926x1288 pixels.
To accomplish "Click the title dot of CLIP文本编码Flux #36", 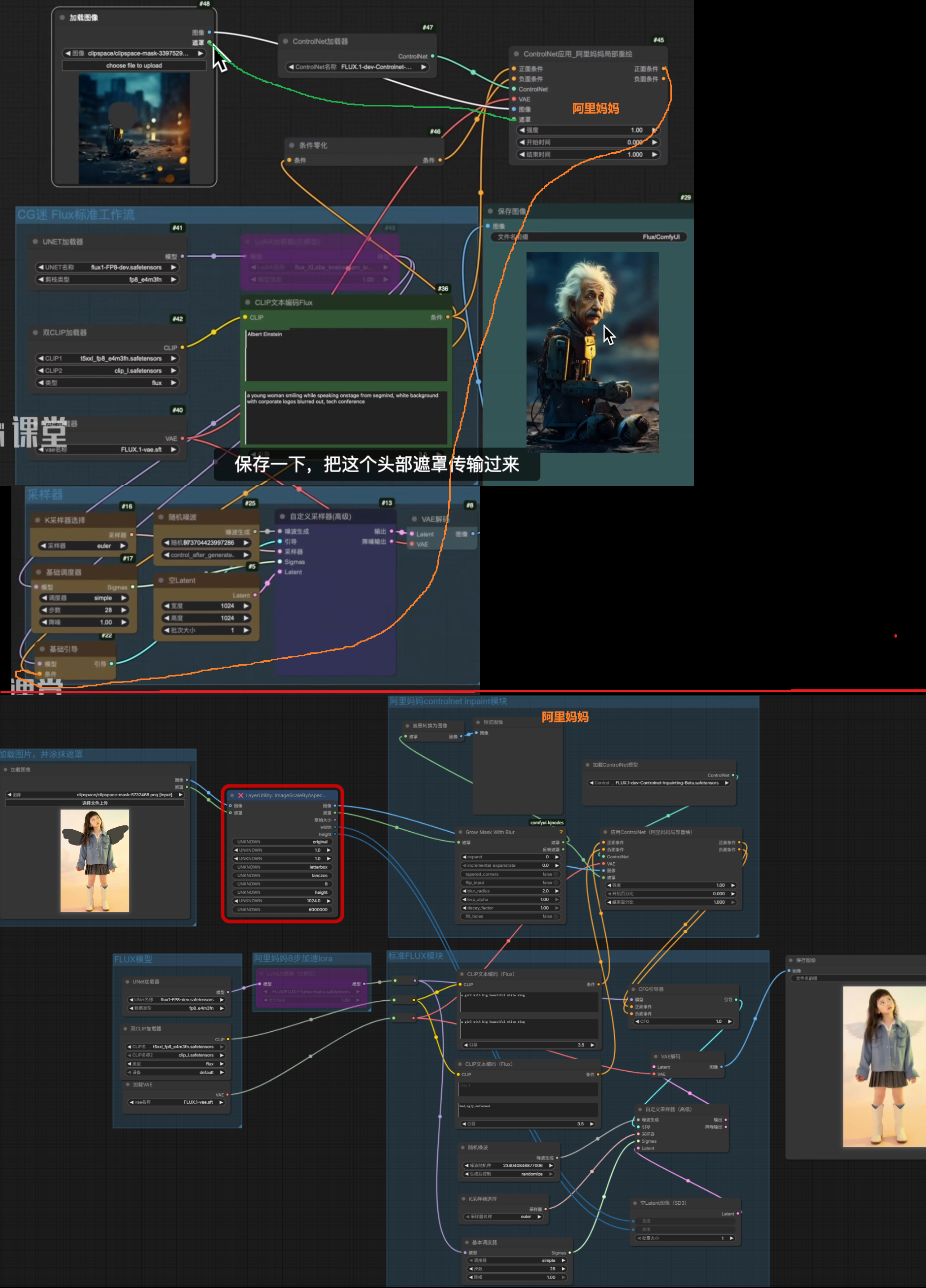I will [248, 302].
